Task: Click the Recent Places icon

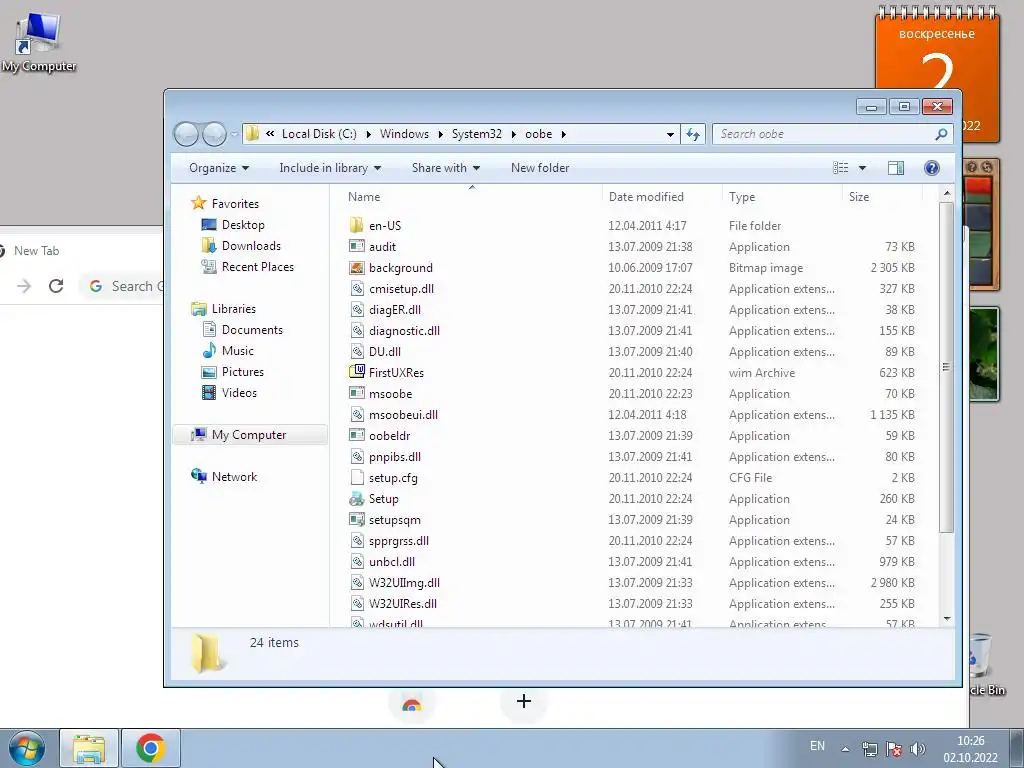Action: (x=209, y=266)
